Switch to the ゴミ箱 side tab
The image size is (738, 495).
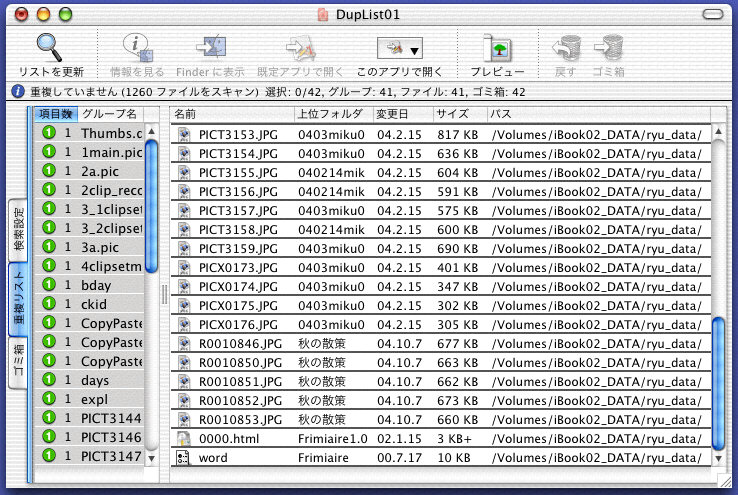[18, 363]
